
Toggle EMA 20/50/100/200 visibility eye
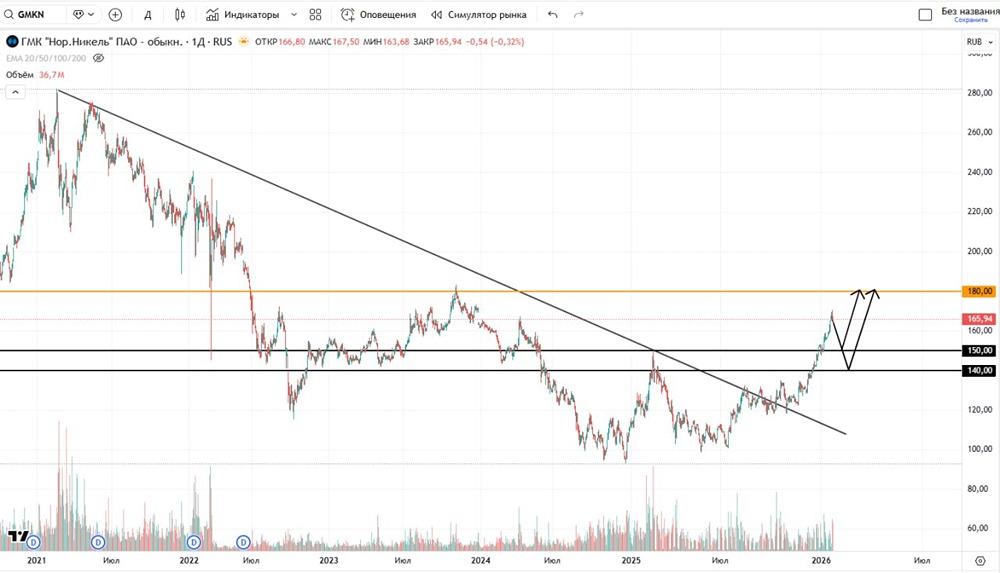(98, 58)
